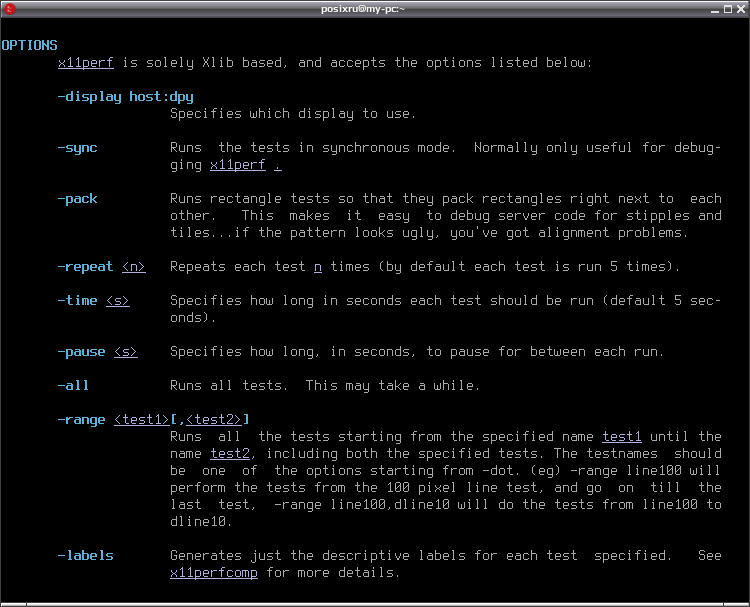Click the window title 'posixru@my-pc:~'
The image size is (750, 607).
pos(363,9)
